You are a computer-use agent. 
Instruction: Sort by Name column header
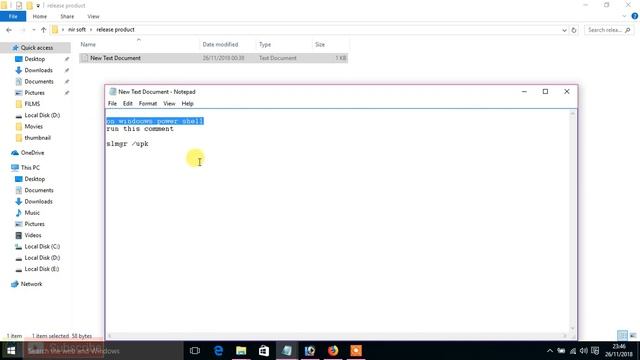click(x=88, y=44)
